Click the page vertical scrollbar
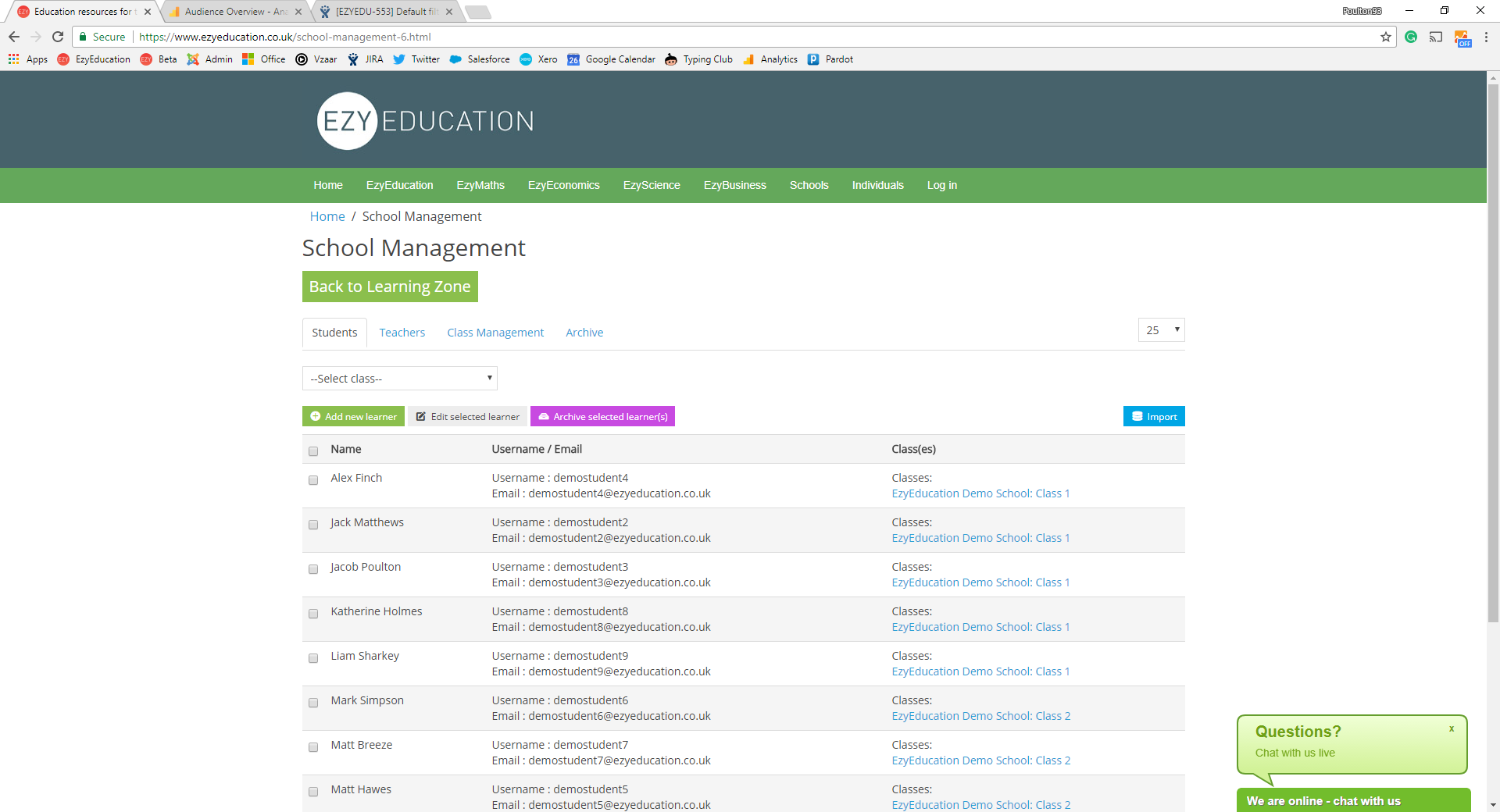Viewport: 1500px width, 812px height. (1493, 351)
